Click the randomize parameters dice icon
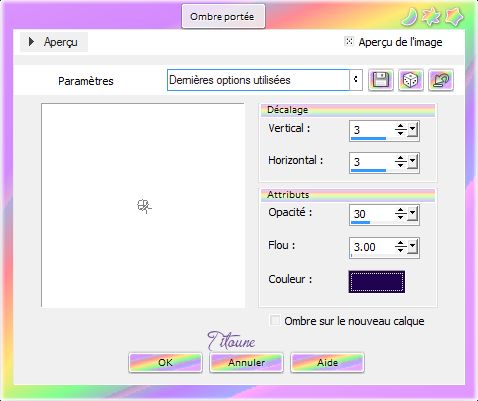This screenshot has height=401, width=478. (411, 80)
